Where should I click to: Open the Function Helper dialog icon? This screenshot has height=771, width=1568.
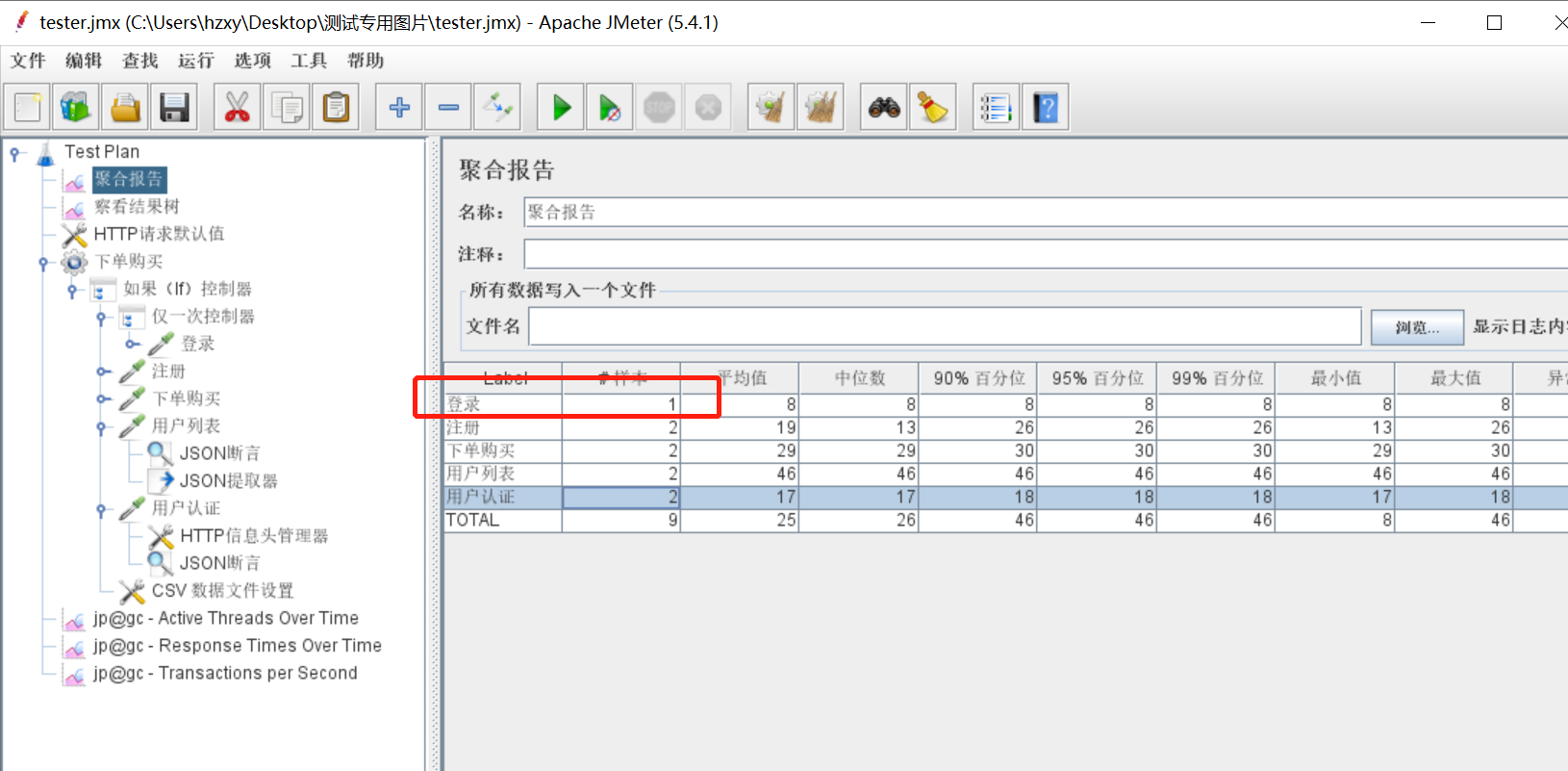(x=997, y=107)
